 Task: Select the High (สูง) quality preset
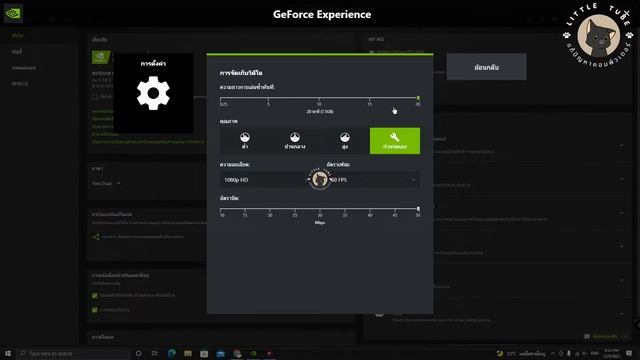coord(345,141)
